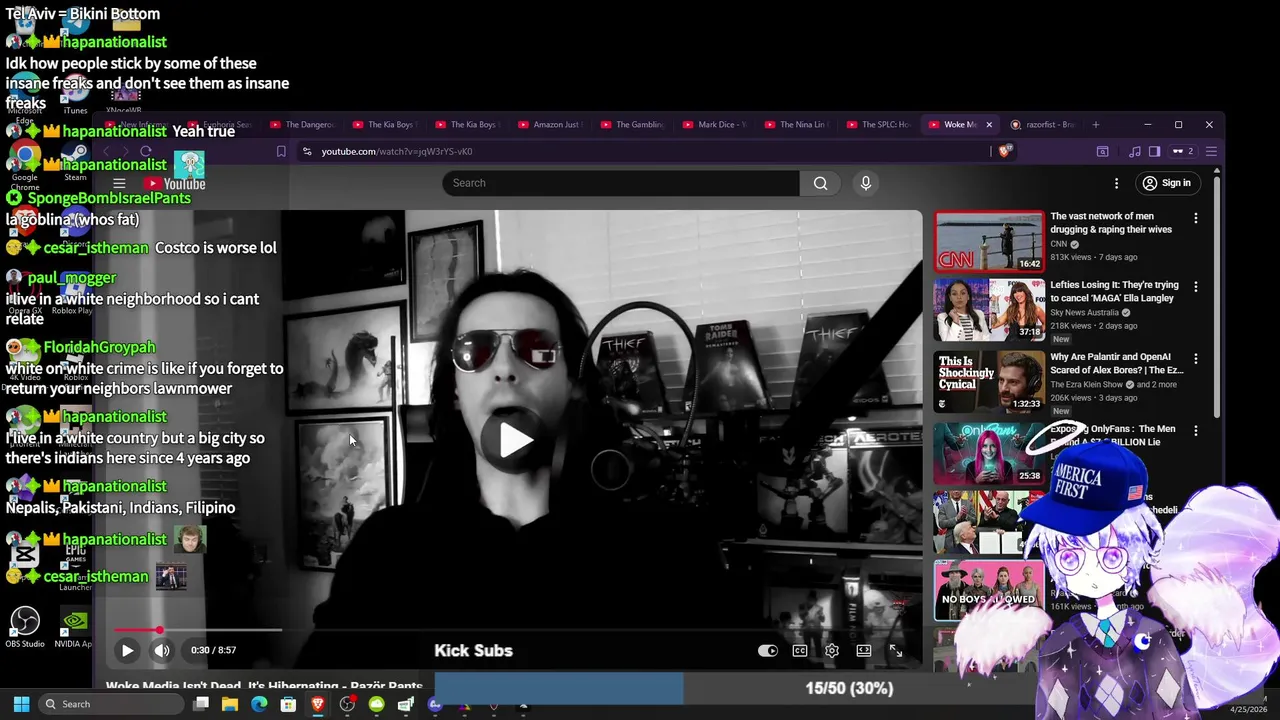Switch to 'Amazon Just' tab

point(550,125)
